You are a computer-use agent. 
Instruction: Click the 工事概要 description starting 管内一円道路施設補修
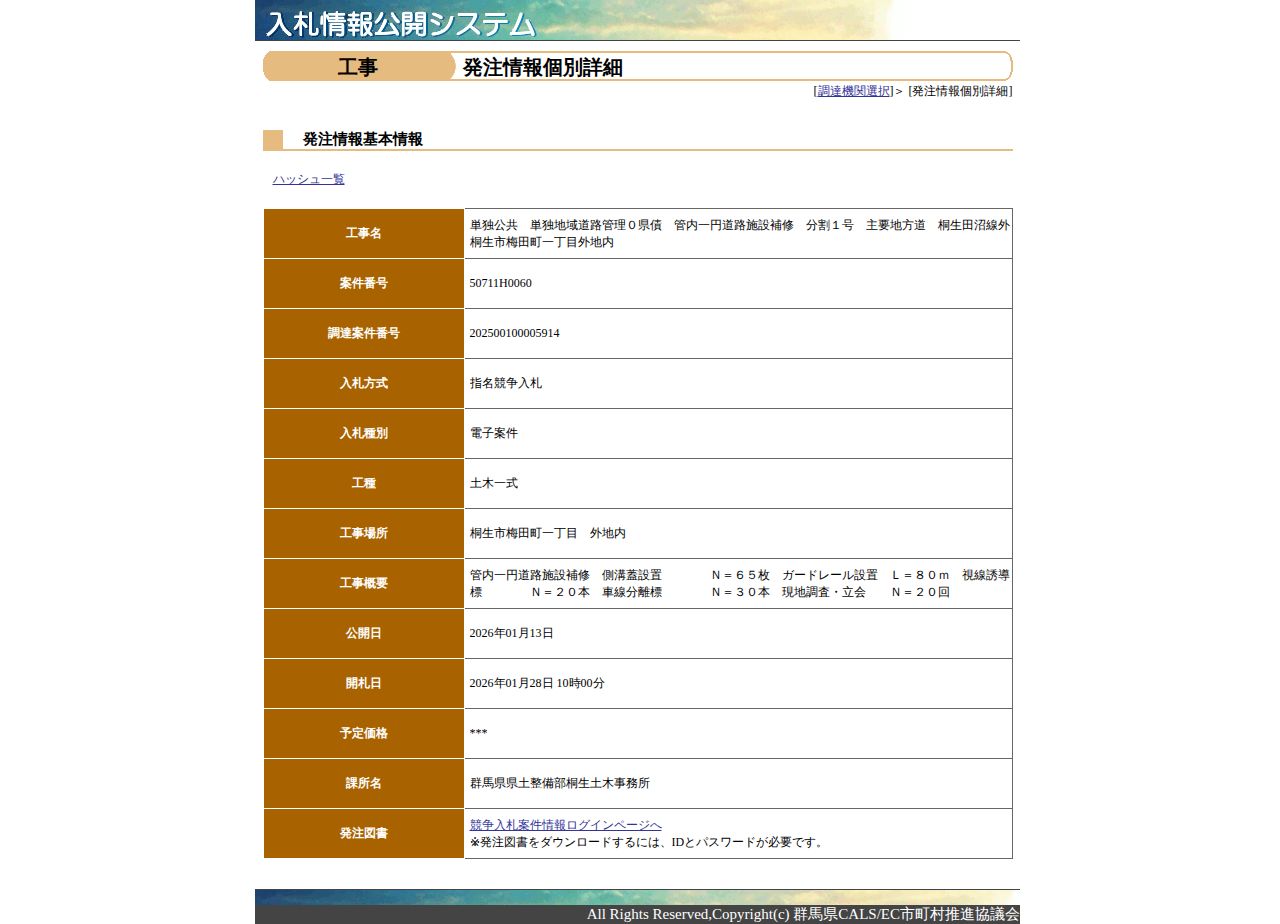click(740, 583)
